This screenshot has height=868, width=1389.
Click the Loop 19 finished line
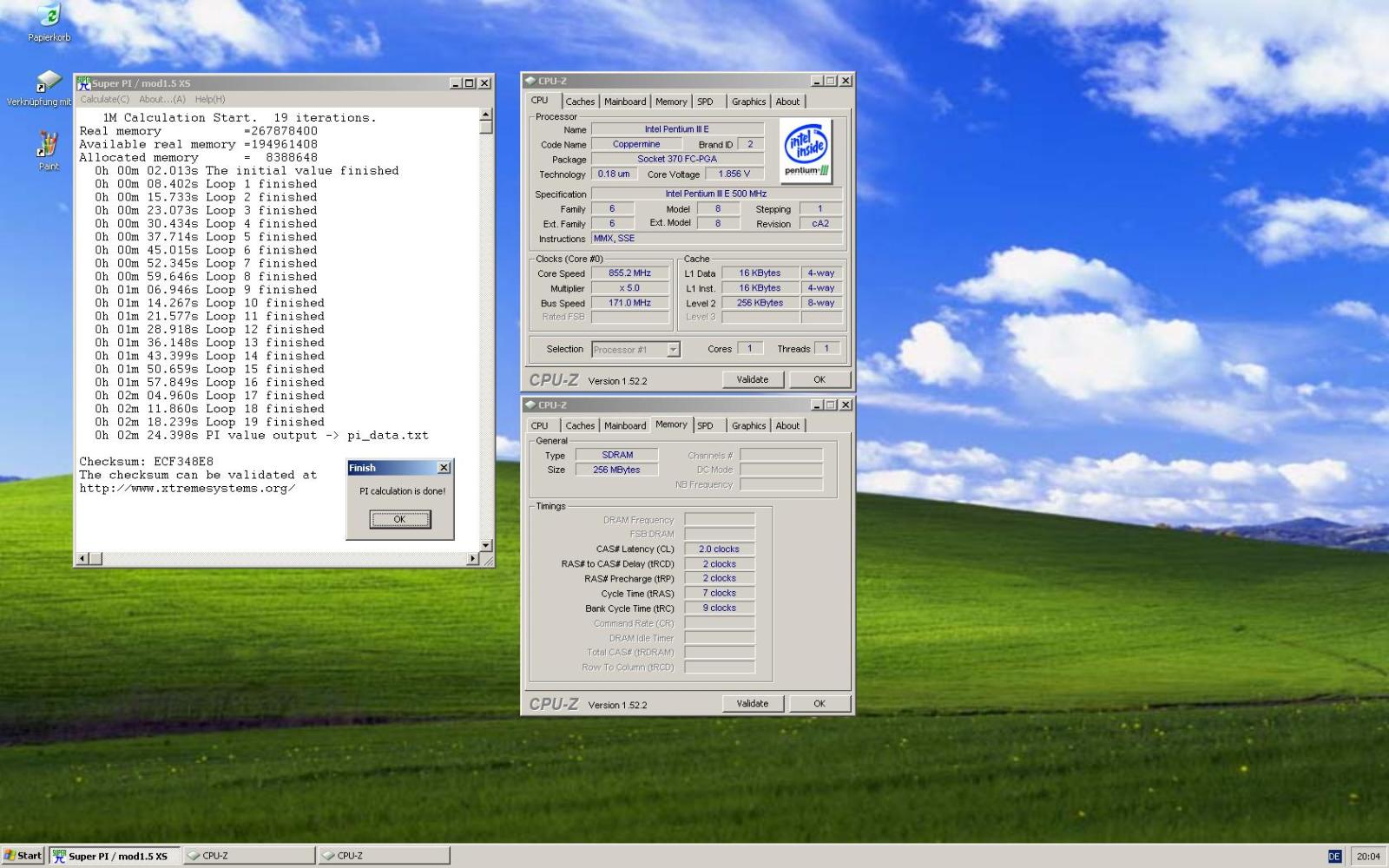click(x=209, y=423)
